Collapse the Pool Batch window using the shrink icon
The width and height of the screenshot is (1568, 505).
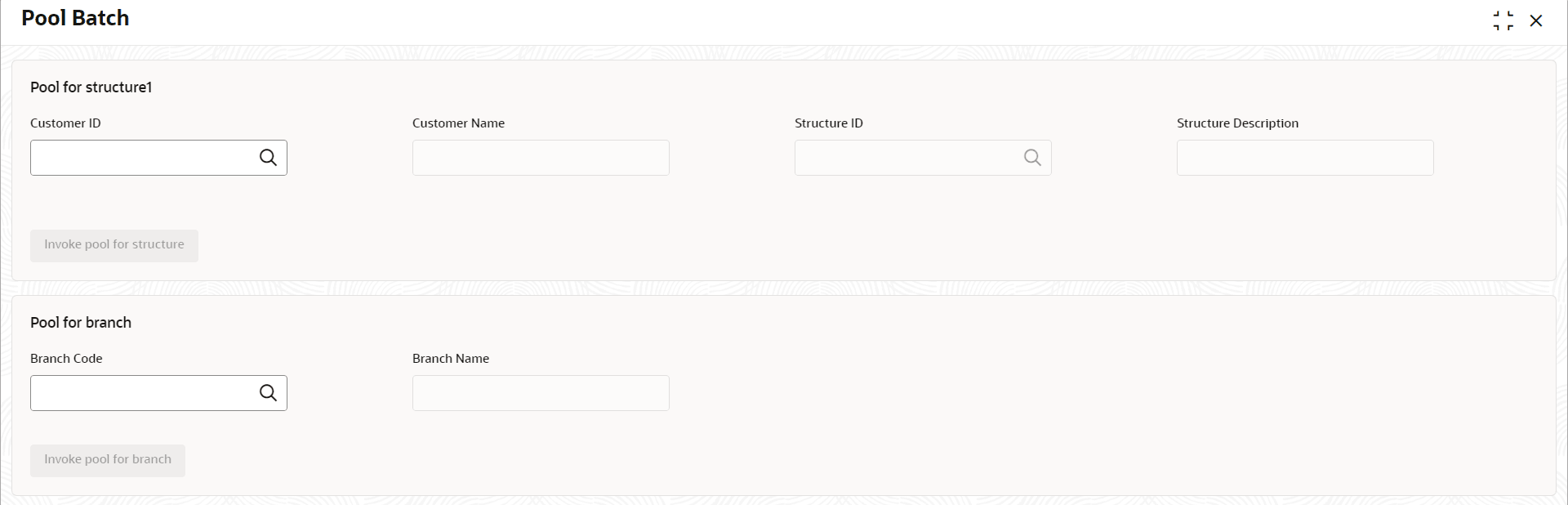coord(1503,20)
